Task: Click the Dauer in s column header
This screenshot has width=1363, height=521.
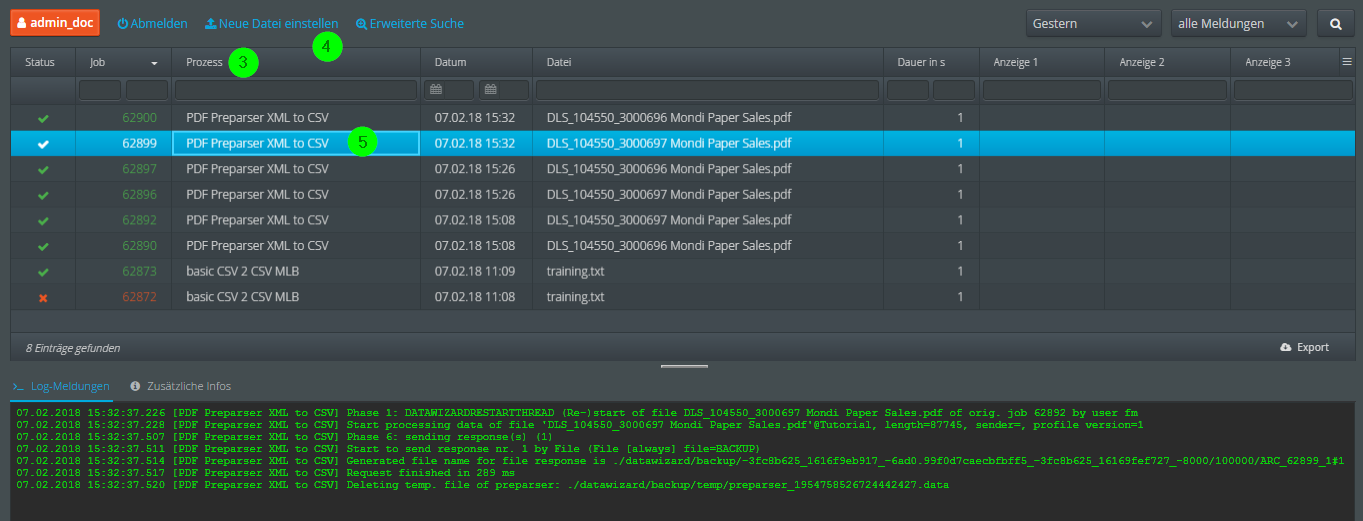Action: [931, 62]
